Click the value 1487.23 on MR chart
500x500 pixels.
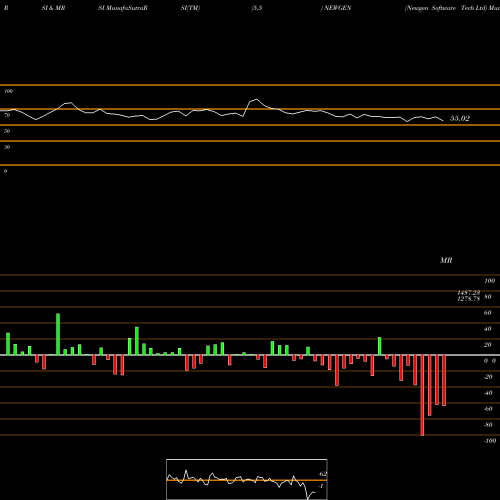click(x=468, y=293)
